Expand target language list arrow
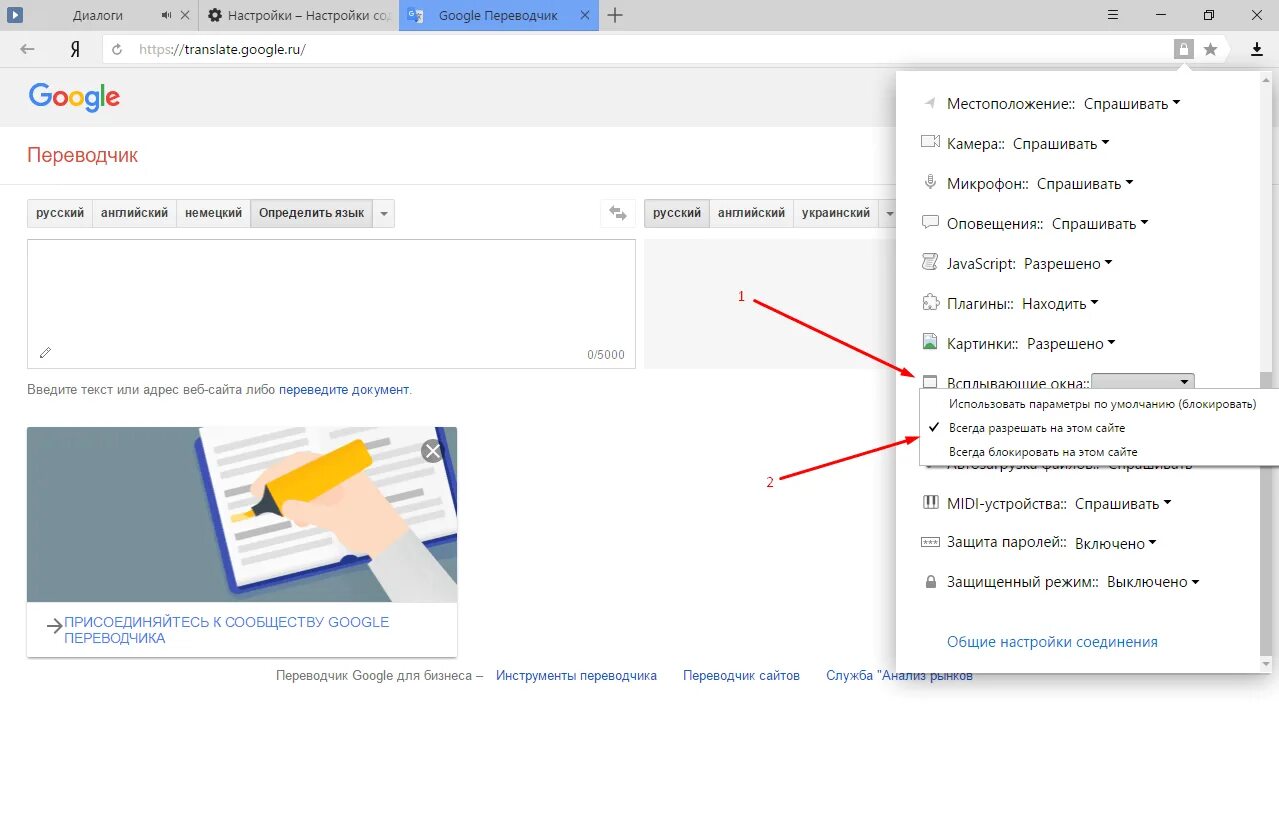The height and width of the screenshot is (832, 1279). 889,213
